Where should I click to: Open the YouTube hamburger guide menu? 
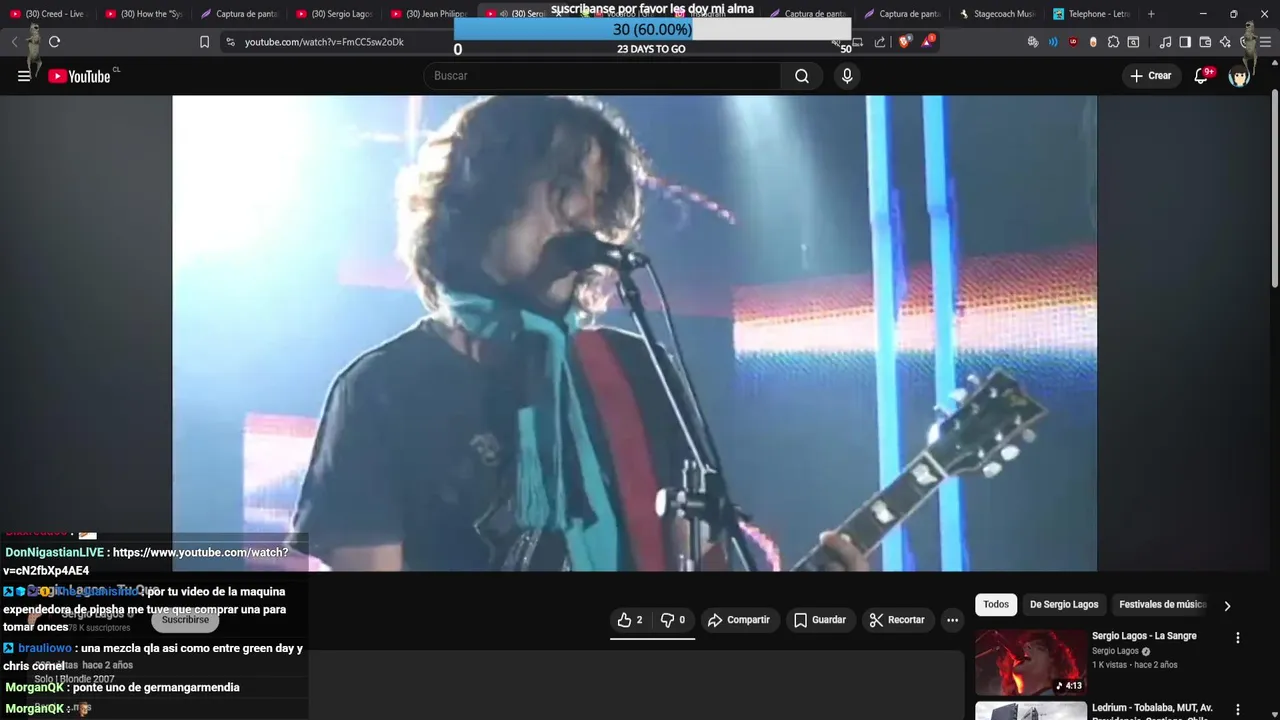24,76
